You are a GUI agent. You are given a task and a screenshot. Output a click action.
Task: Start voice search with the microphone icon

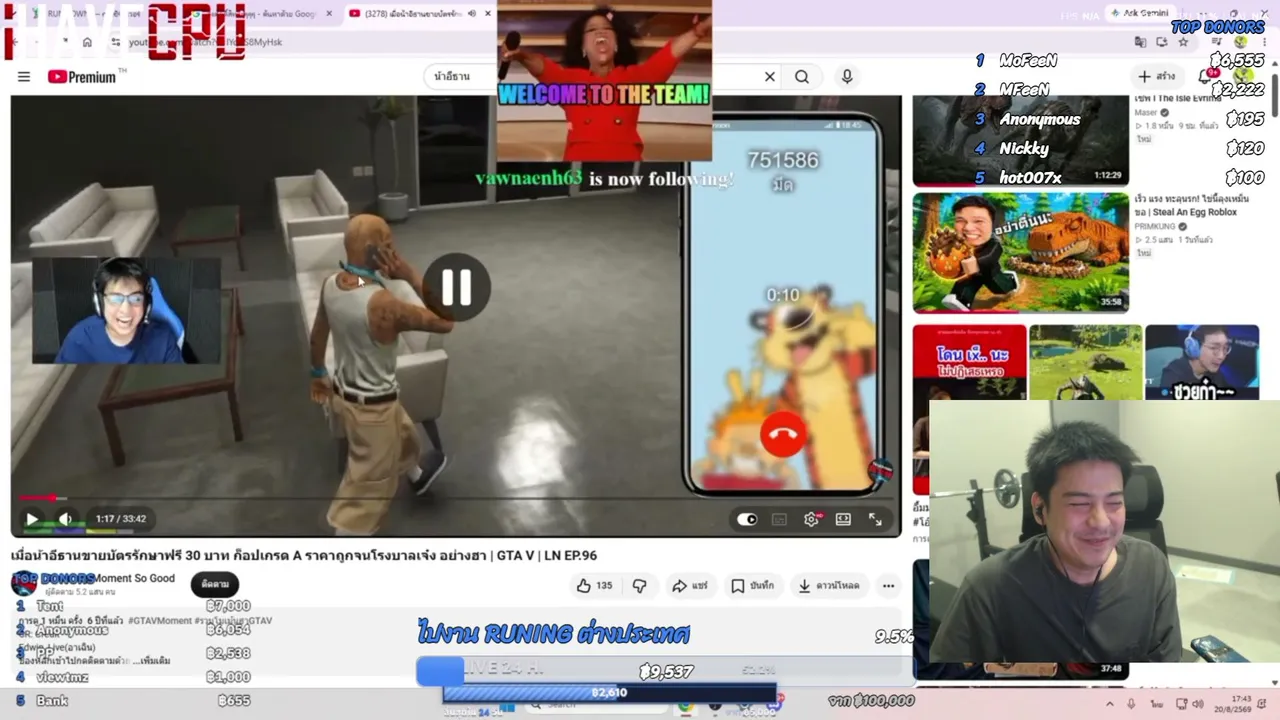[x=847, y=77]
